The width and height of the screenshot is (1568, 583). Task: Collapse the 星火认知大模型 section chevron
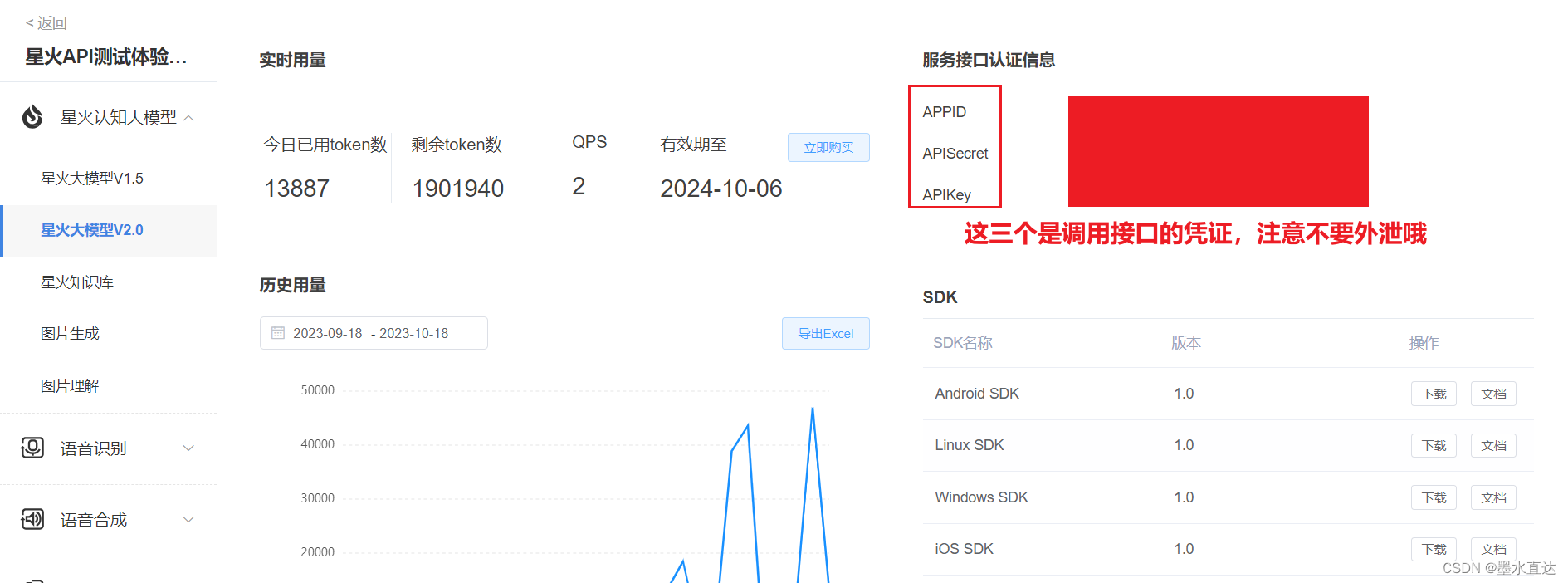pos(188,118)
